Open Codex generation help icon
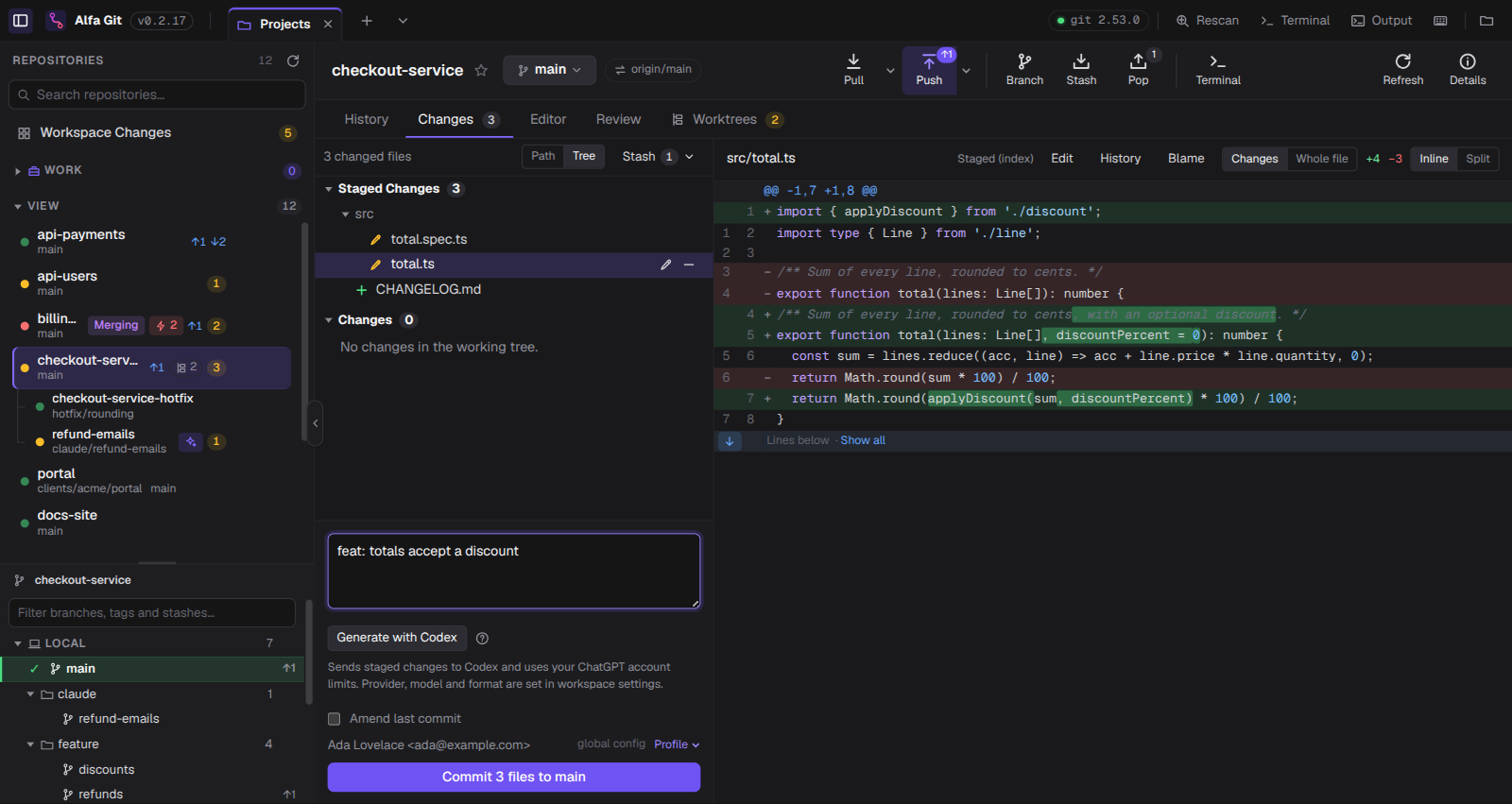Image resolution: width=1512 pixels, height=804 pixels. point(482,639)
